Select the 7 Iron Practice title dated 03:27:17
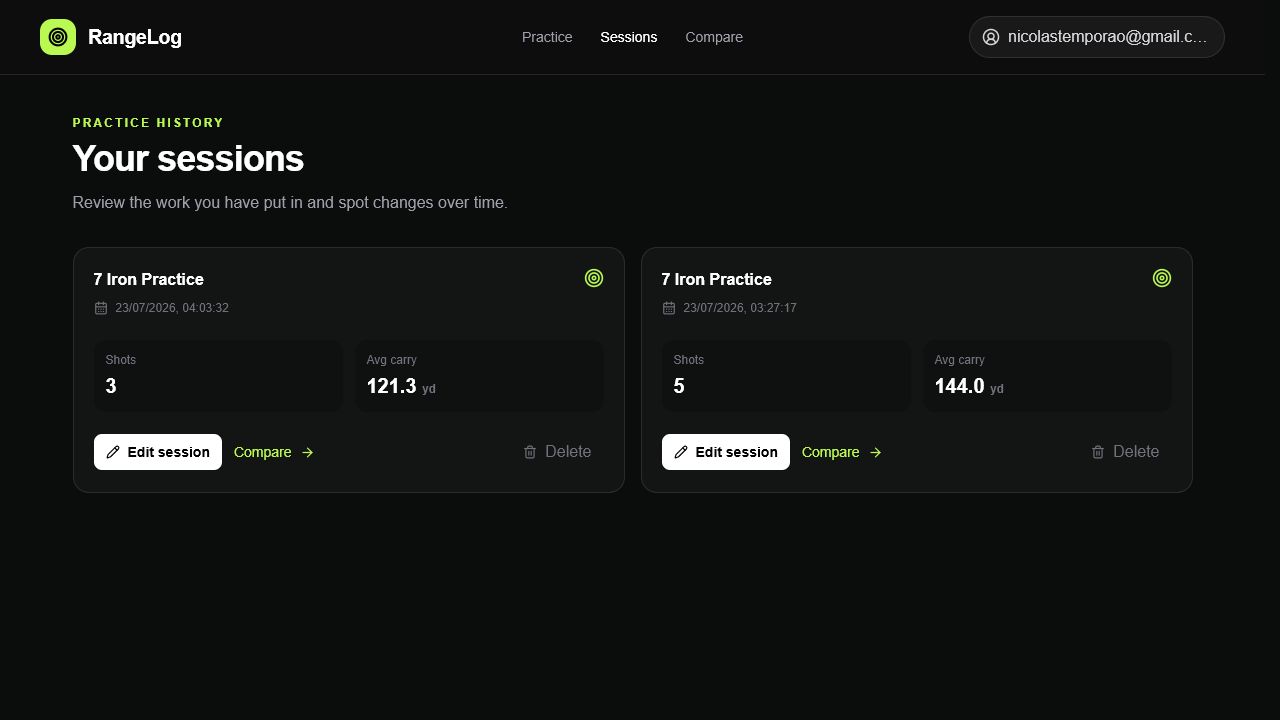 coord(717,279)
